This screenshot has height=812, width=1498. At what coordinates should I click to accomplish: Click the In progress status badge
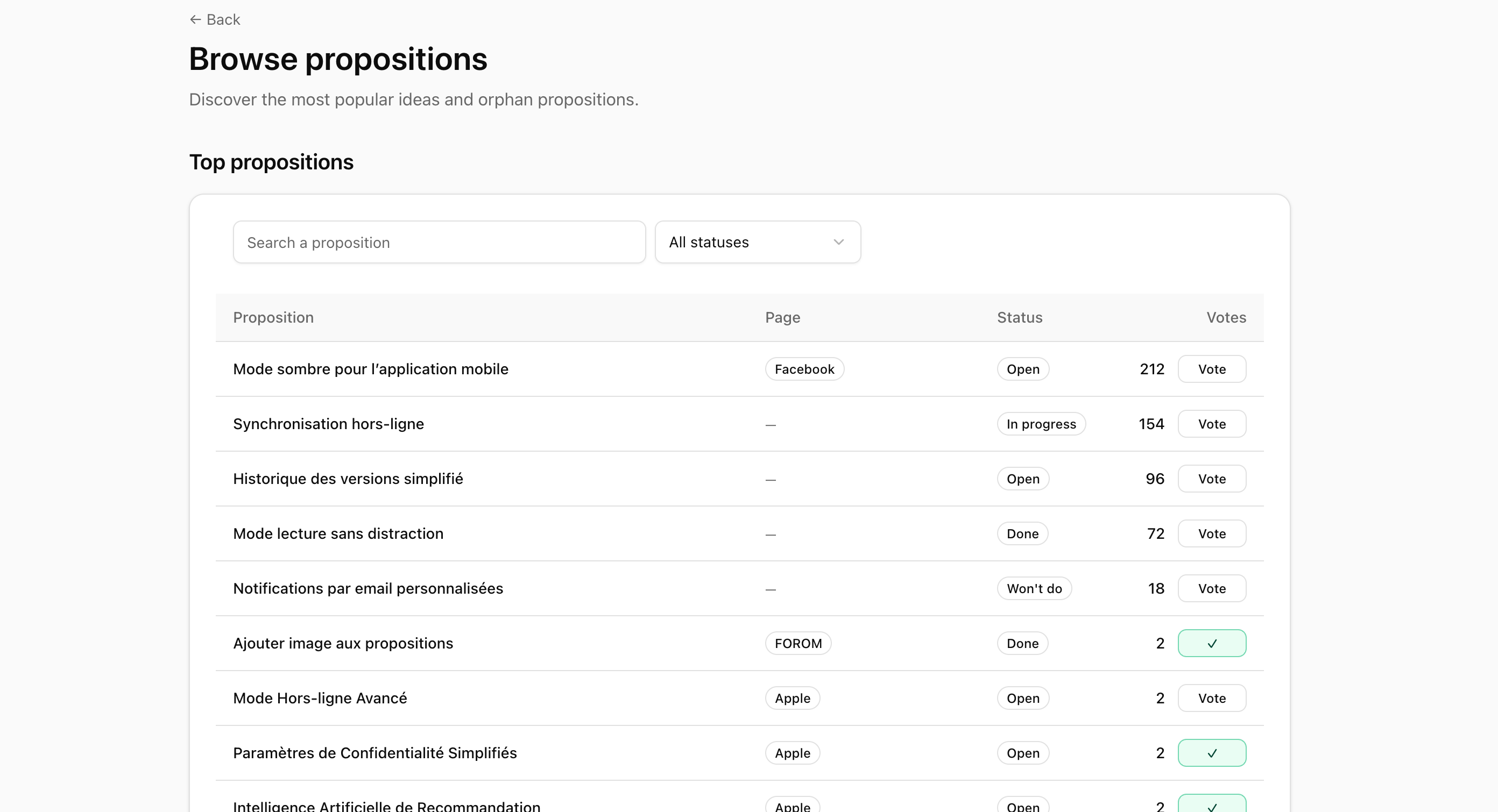pyautogui.click(x=1041, y=424)
